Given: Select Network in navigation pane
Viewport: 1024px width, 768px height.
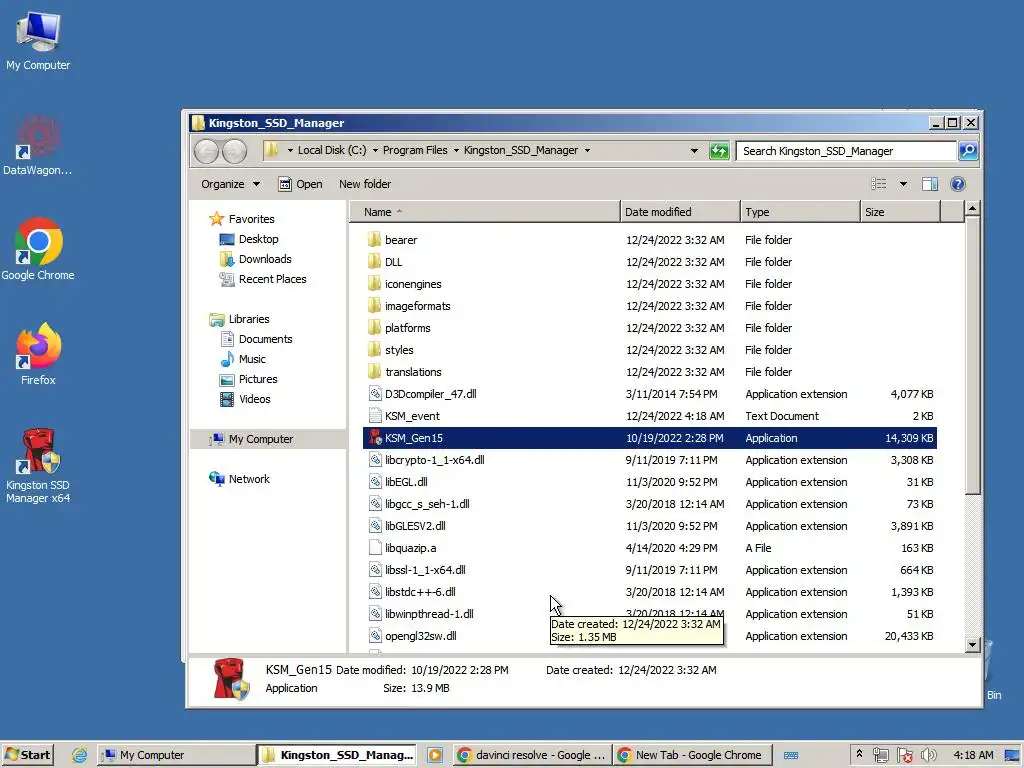Looking at the screenshot, I should coord(249,479).
